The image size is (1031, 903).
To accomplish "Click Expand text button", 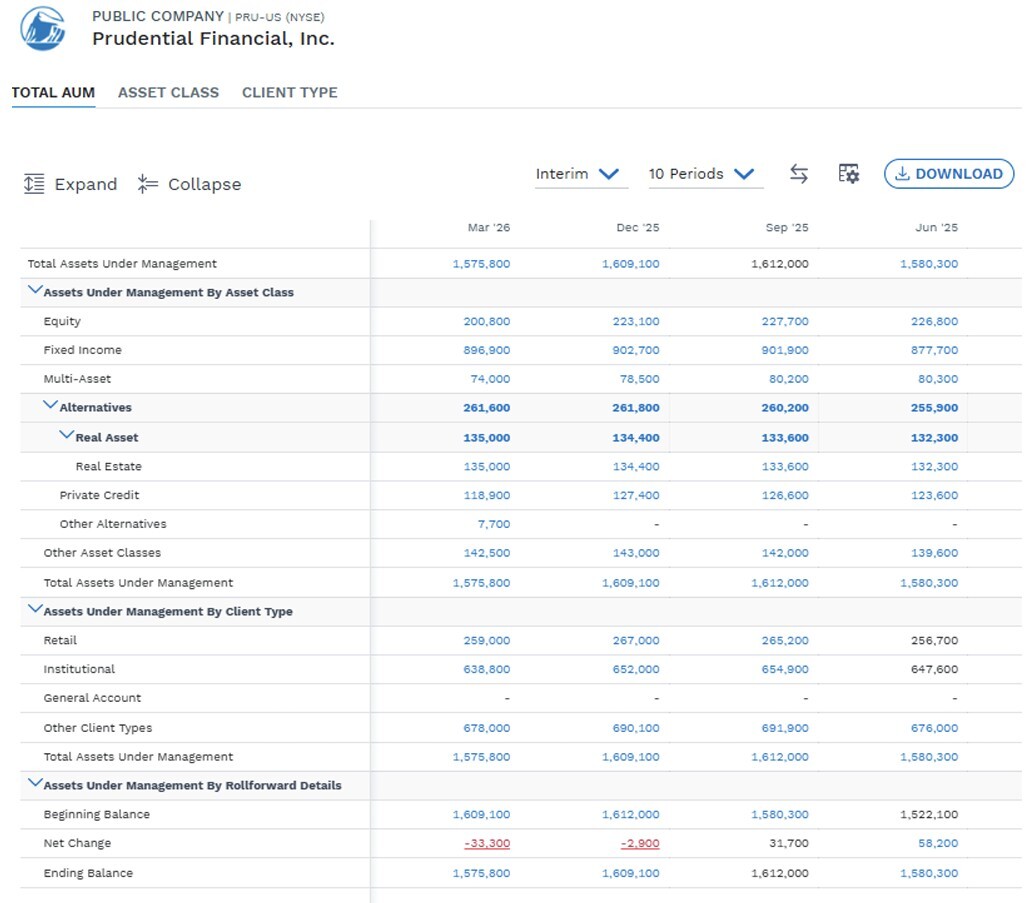I will tap(85, 184).
